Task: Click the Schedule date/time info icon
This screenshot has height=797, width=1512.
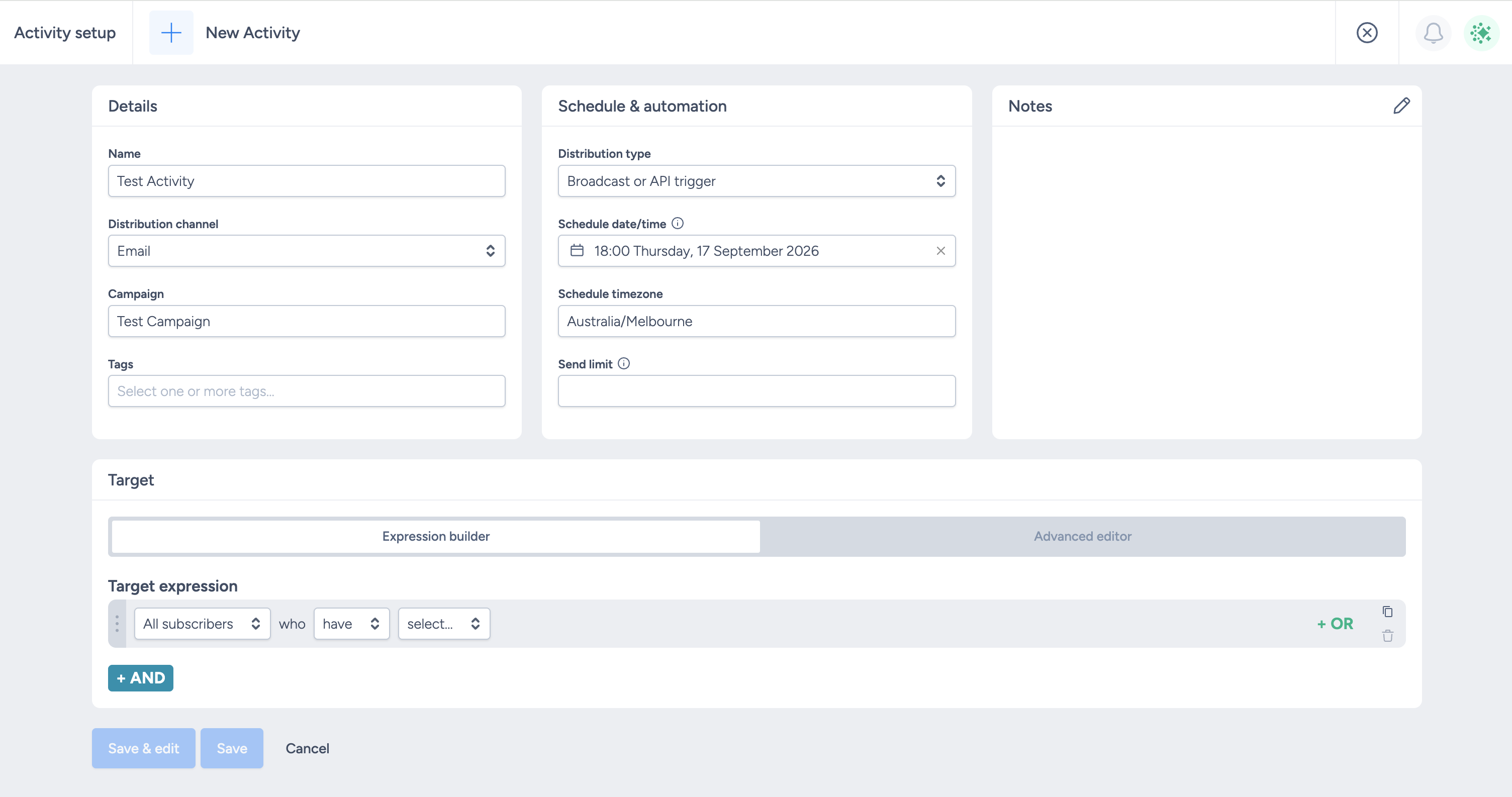Action: tap(678, 224)
